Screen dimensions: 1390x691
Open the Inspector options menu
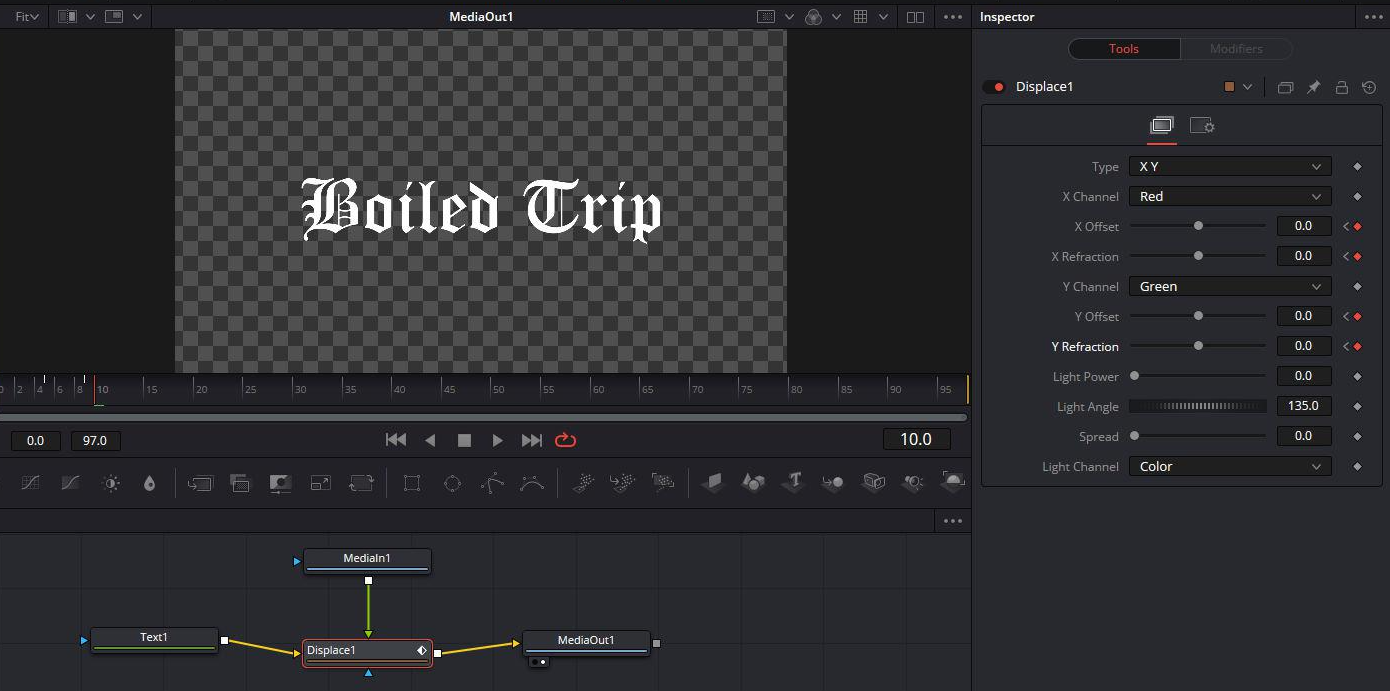pyautogui.click(x=1374, y=17)
